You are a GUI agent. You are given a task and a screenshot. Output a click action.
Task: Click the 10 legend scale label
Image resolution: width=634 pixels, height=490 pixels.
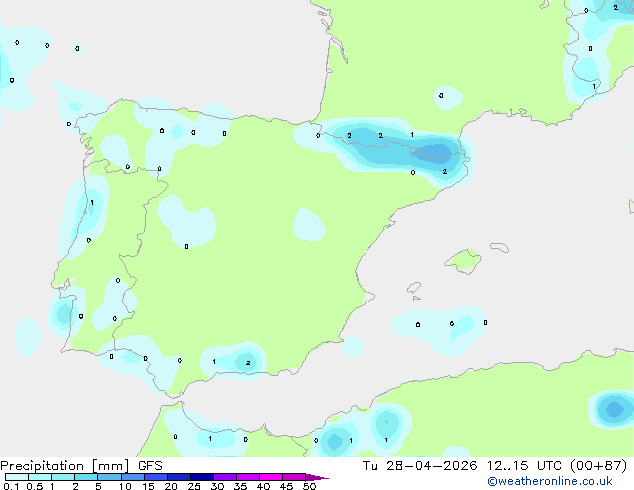click(125, 486)
